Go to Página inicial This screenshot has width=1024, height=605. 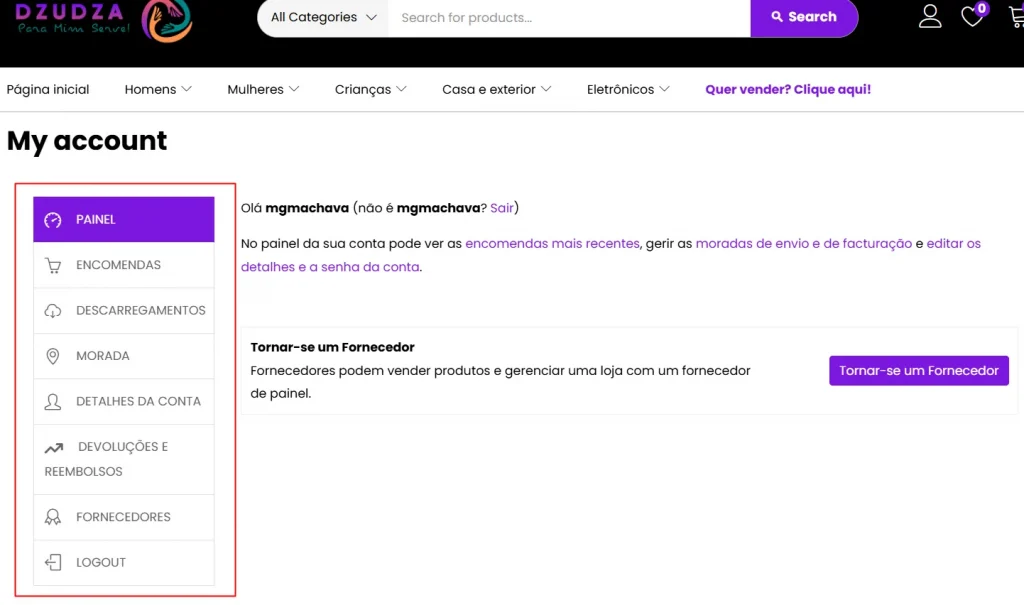48,90
